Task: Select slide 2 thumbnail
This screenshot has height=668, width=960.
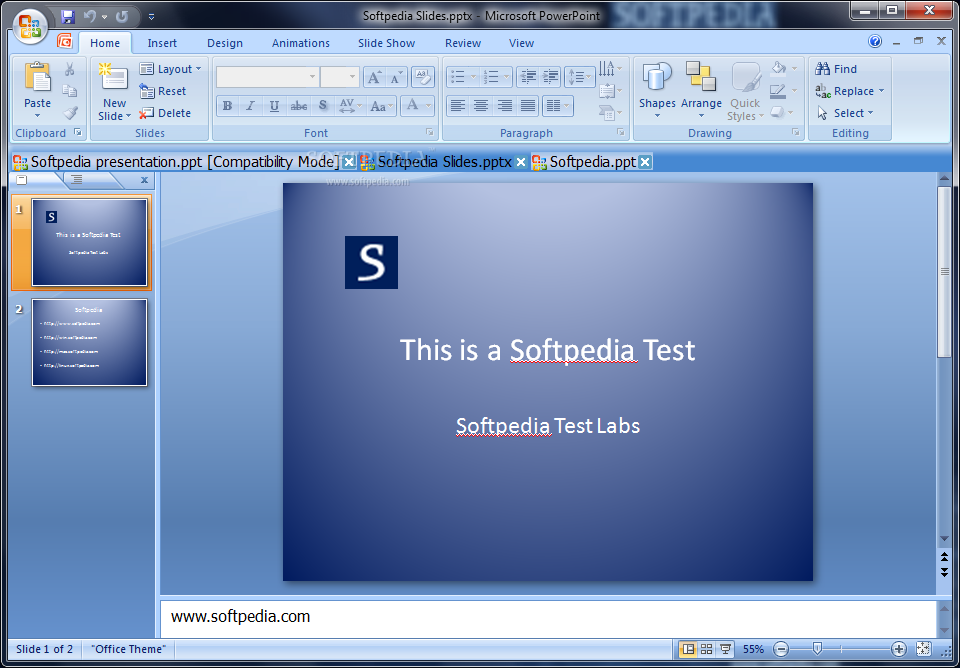Action: (89, 342)
